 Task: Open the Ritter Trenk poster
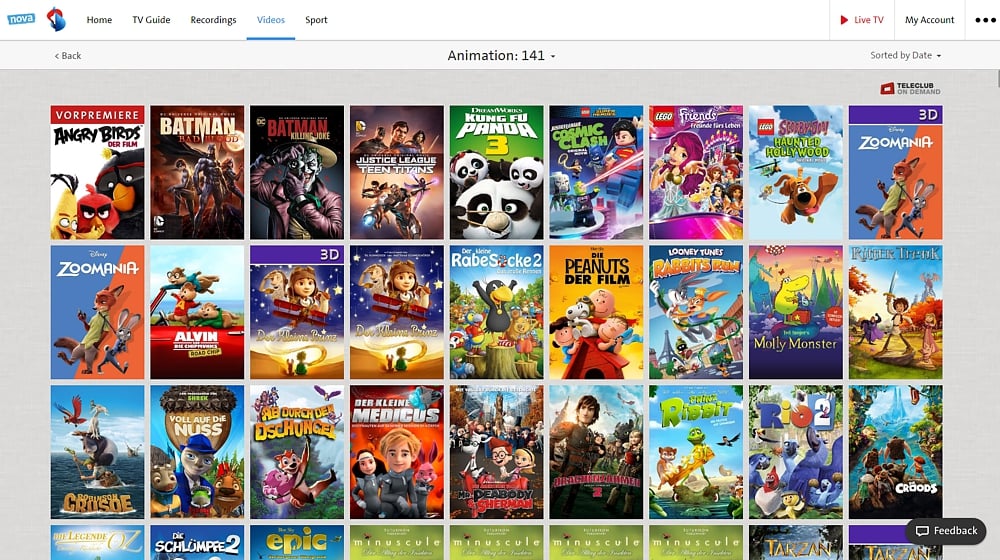point(895,313)
